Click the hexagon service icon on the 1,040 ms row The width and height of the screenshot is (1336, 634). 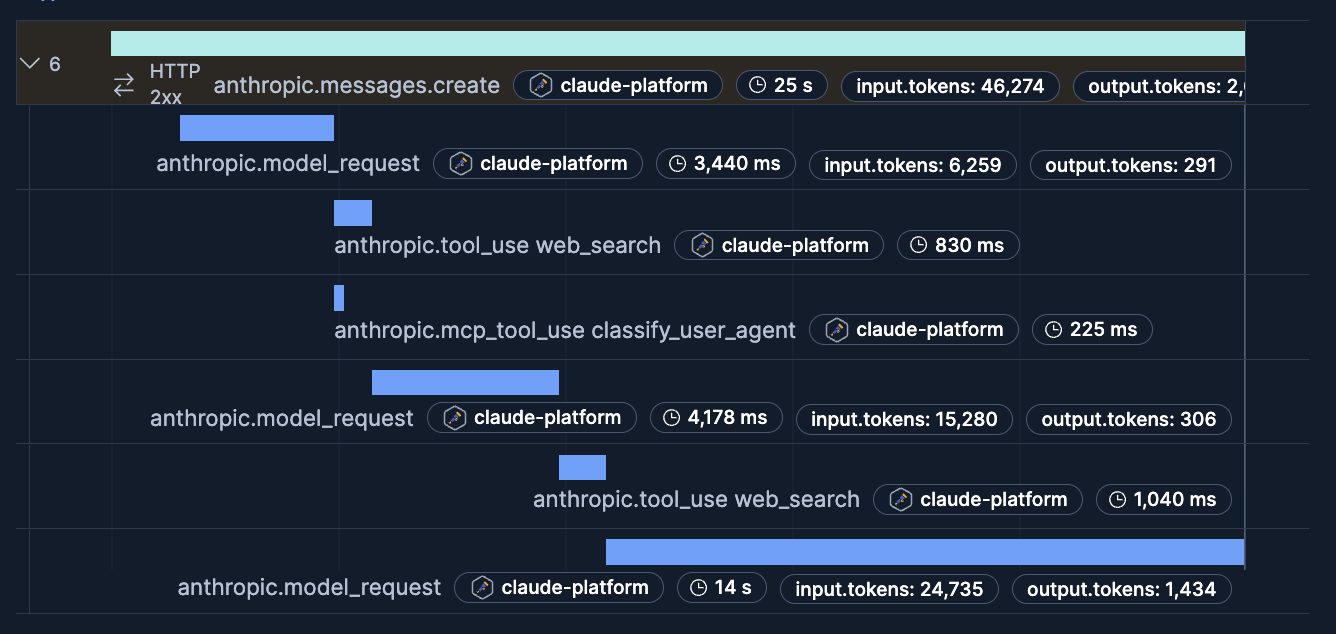pos(901,499)
